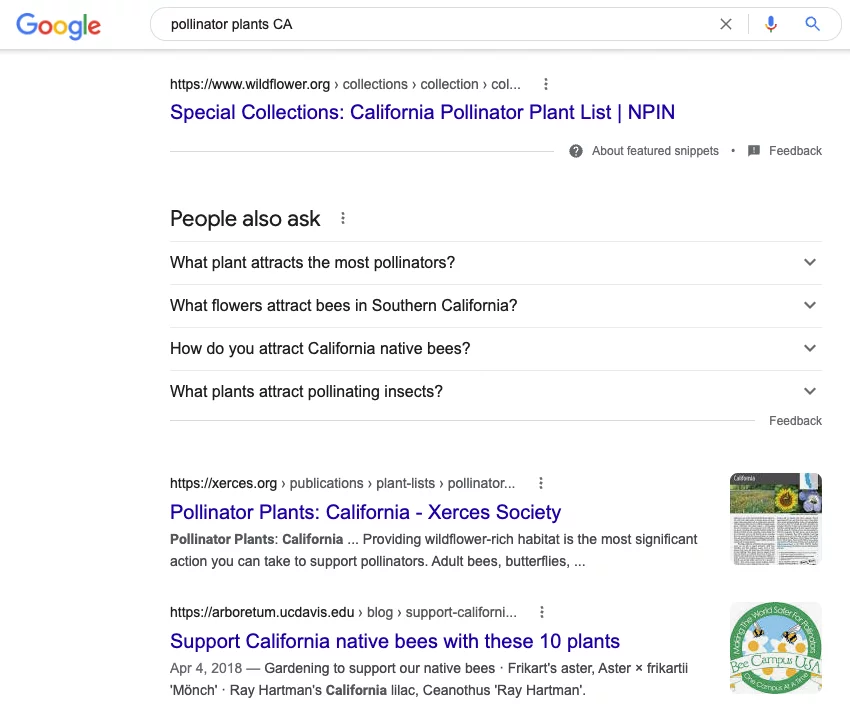850x723 pixels.
Task: Click the Xerces Society result thumbnail
Action: (776, 519)
